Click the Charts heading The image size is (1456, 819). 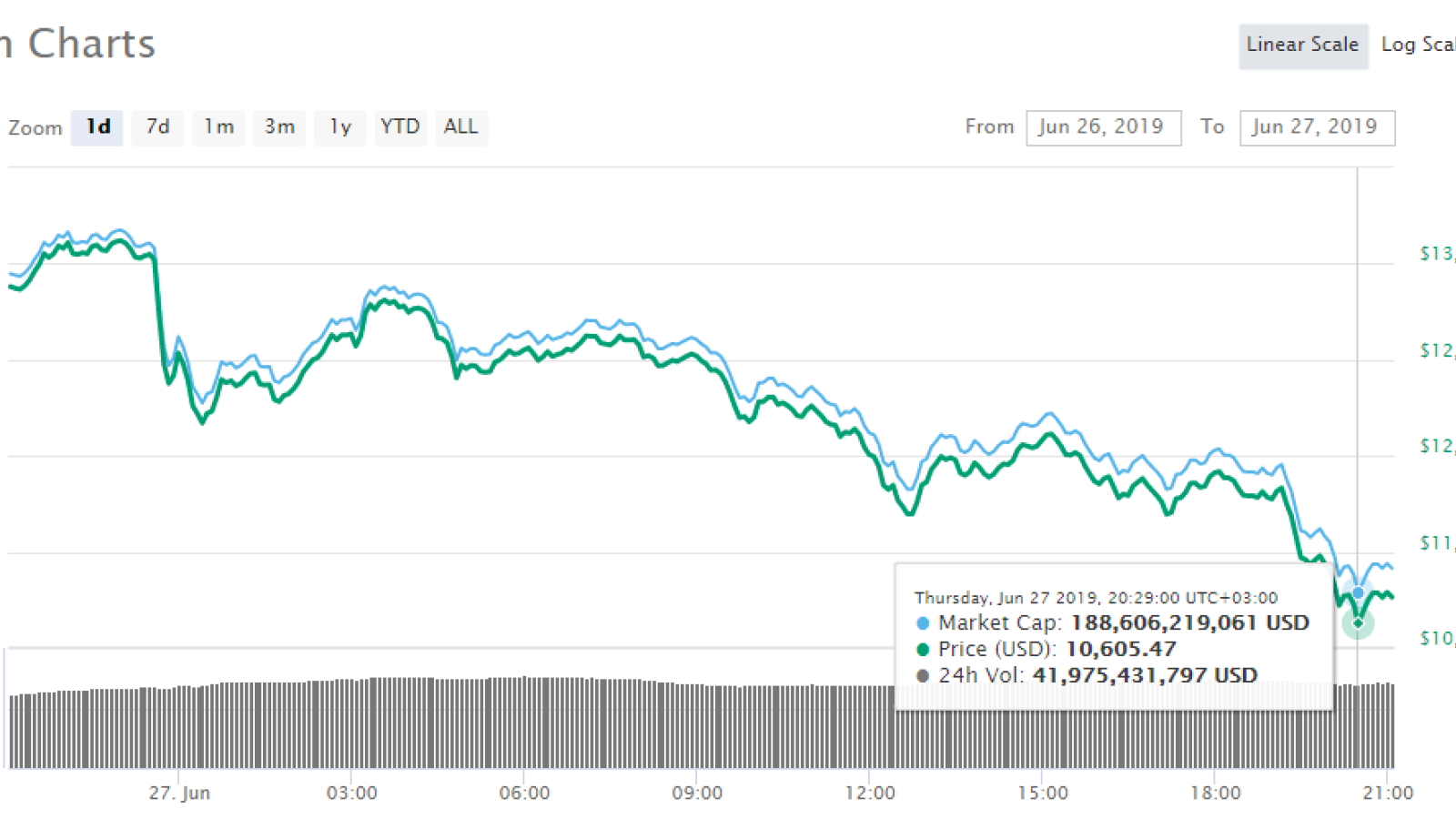coord(91,44)
